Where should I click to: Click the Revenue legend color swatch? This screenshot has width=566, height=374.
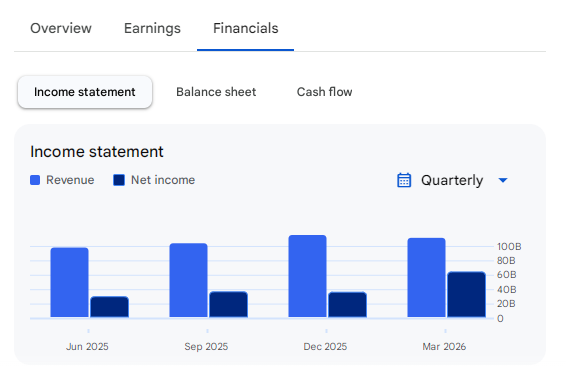click(x=35, y=180)
